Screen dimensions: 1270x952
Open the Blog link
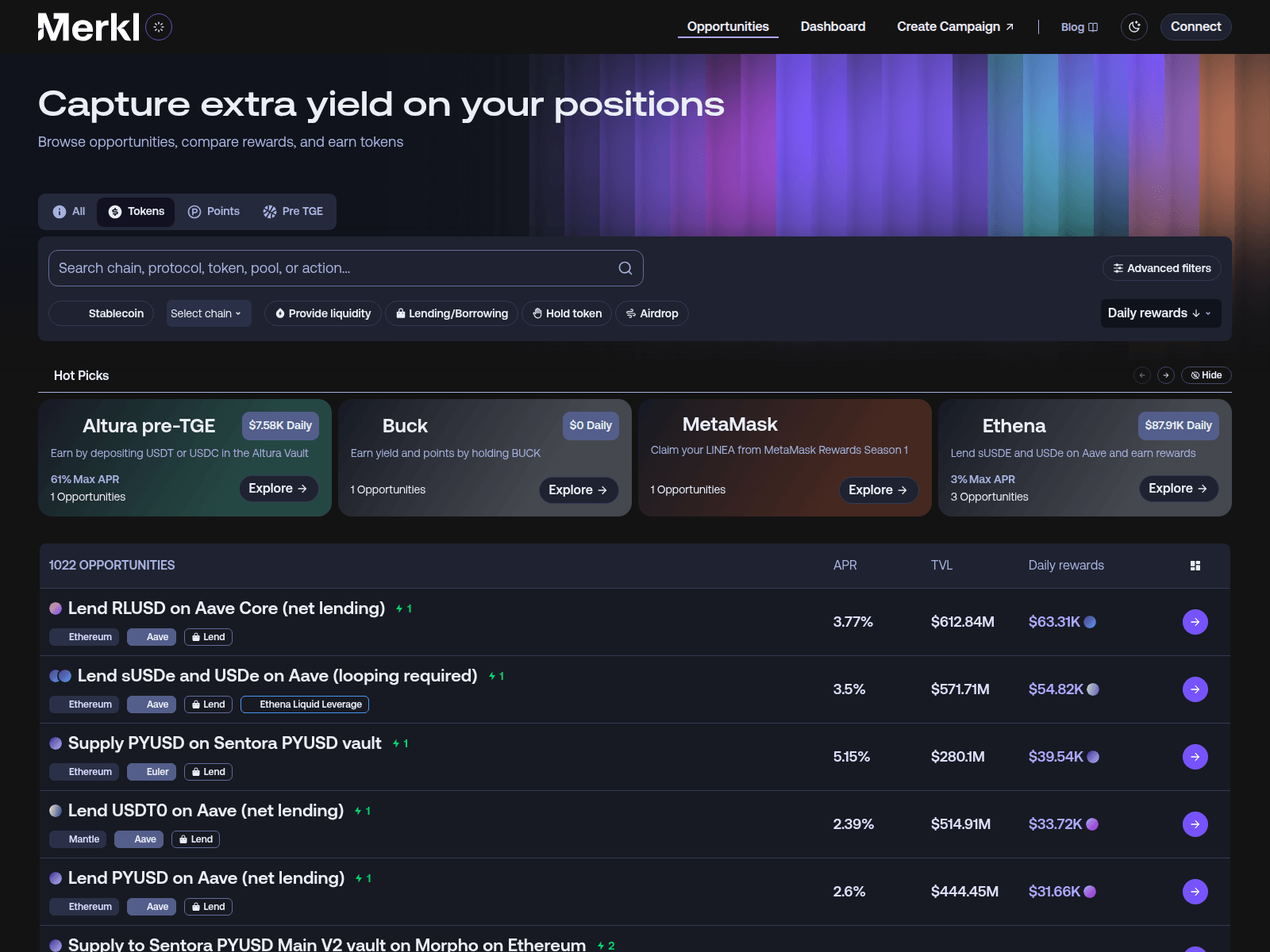tap(1079, 27)
